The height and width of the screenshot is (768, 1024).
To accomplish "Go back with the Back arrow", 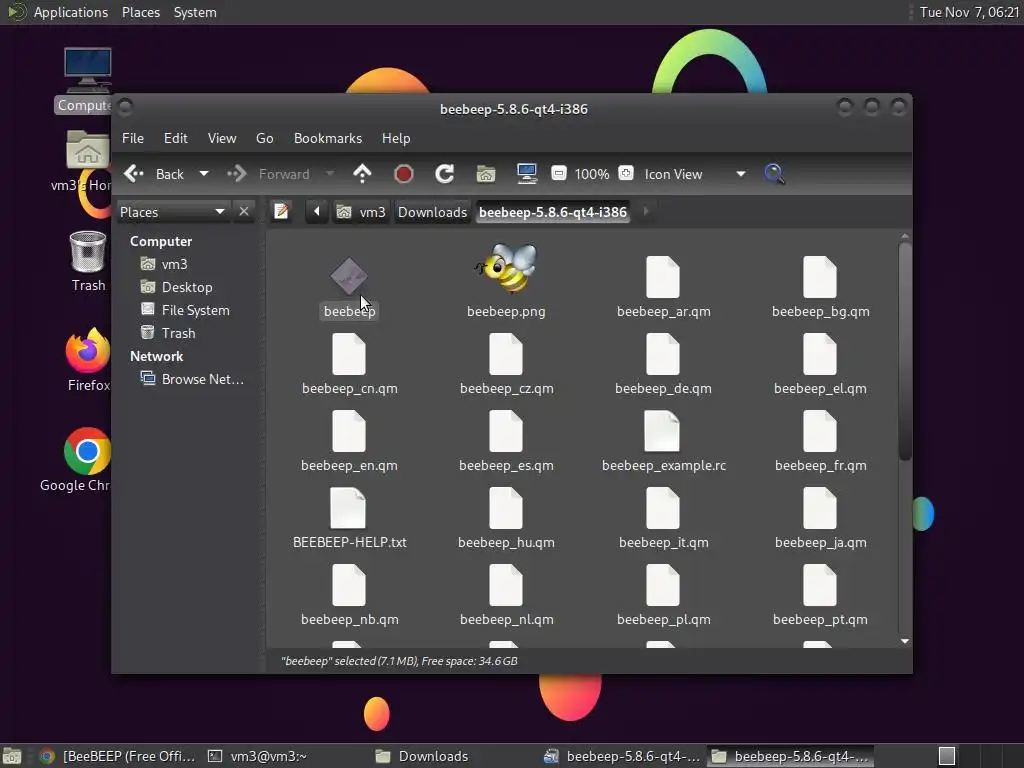I will pos(154,174).
